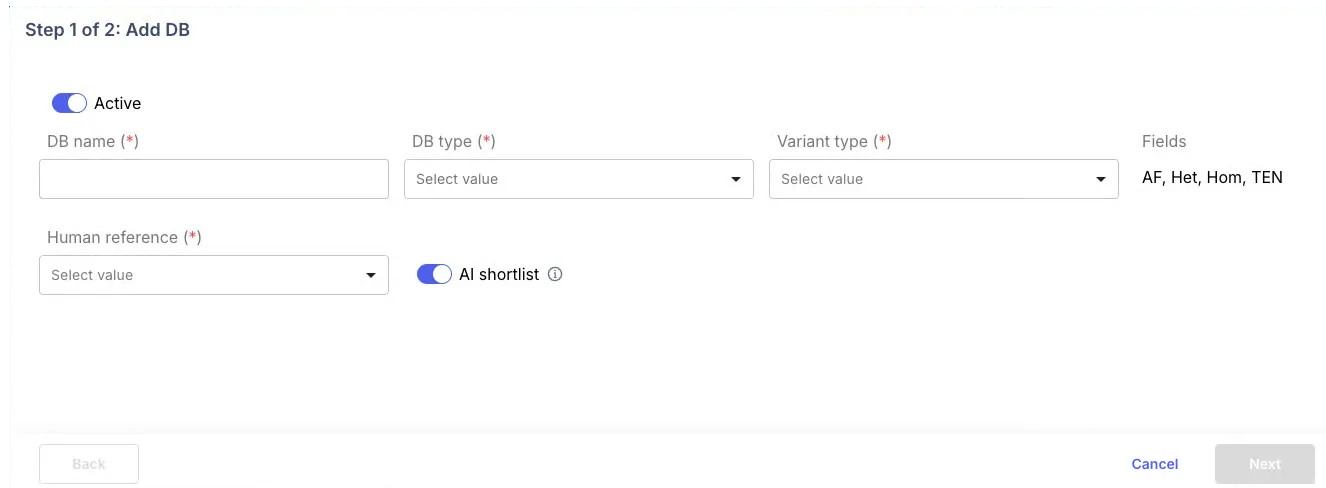Expand the Variant type dropdown arrow
Image resolution: width=1326 pixels, height=488 pixels.
click(1101, 179)
